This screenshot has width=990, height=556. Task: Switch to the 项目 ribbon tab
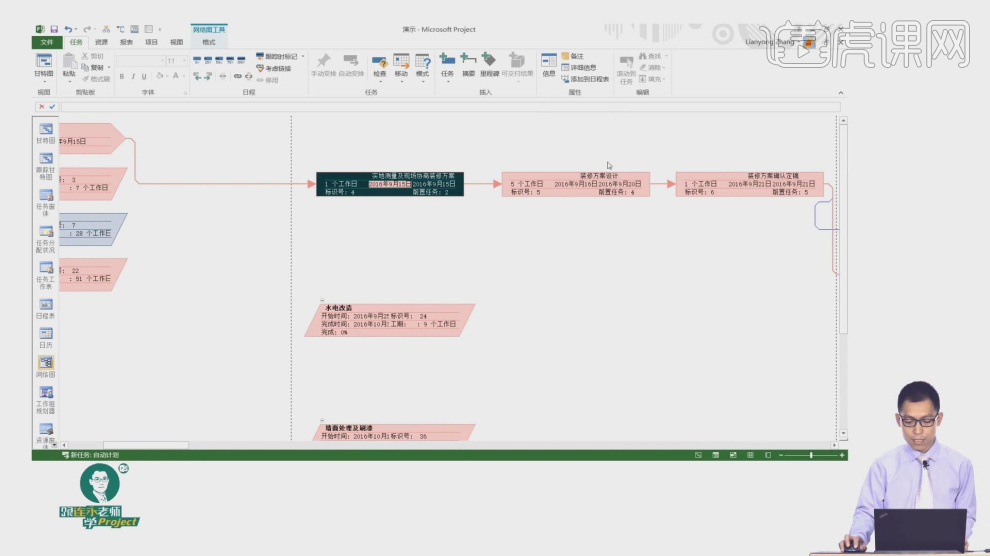(x=152, y=42)
